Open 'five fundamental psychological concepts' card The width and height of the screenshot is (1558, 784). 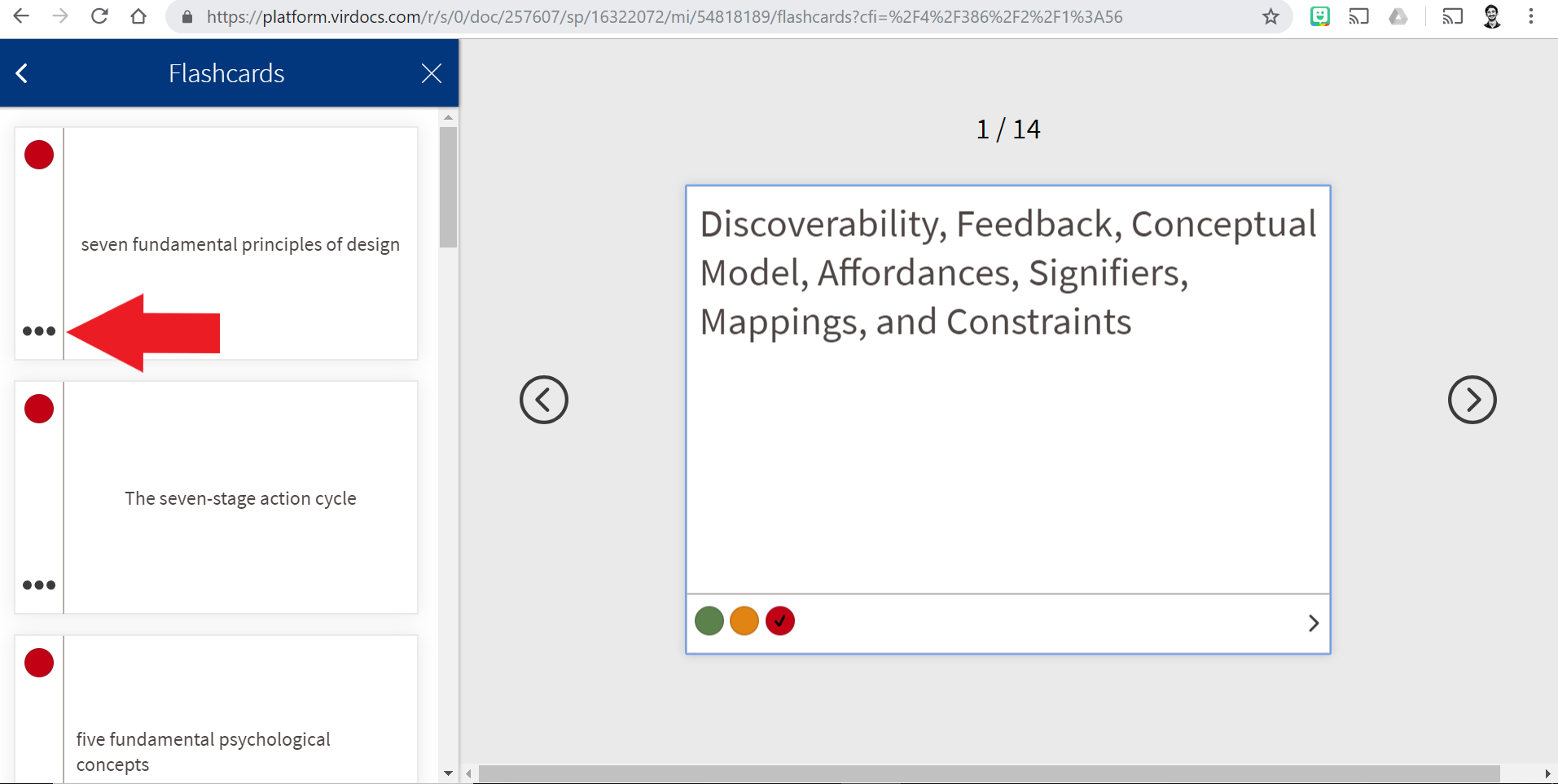point(204,751)
